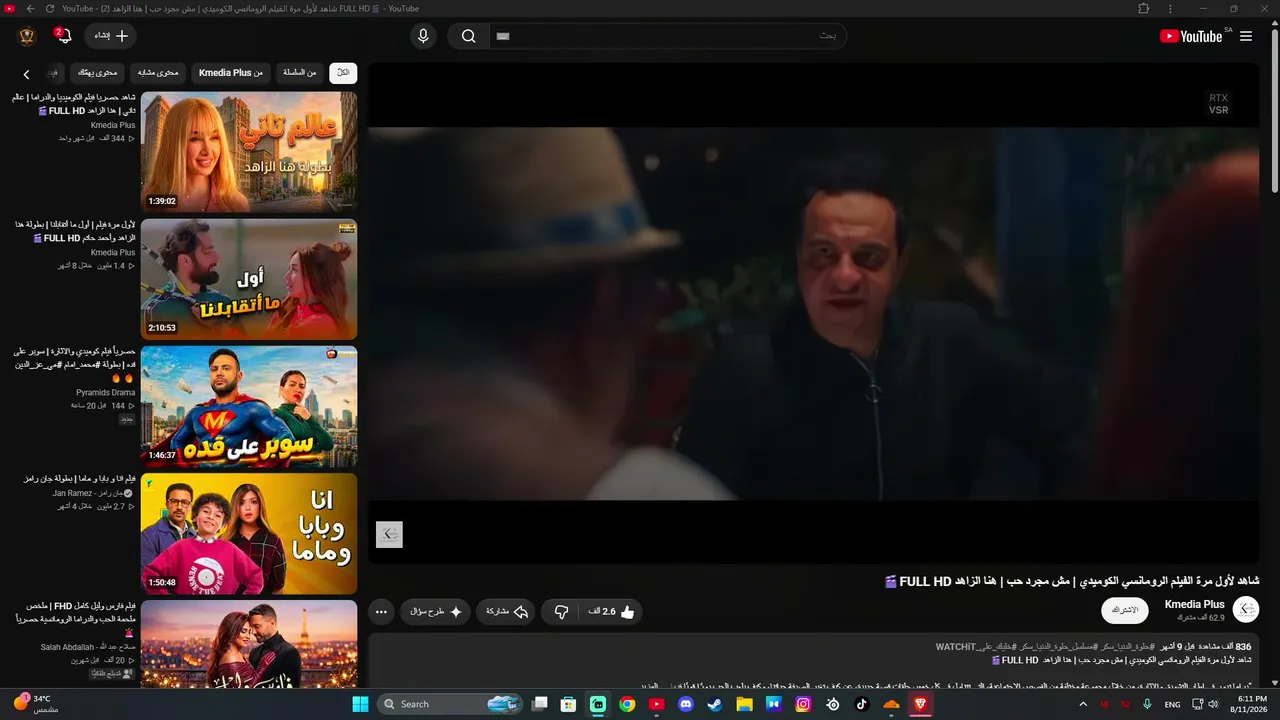Open Steam from the taskbar
Image resolution: width=1280 pixels, height=720 pixels.
(x=715, y=704)
